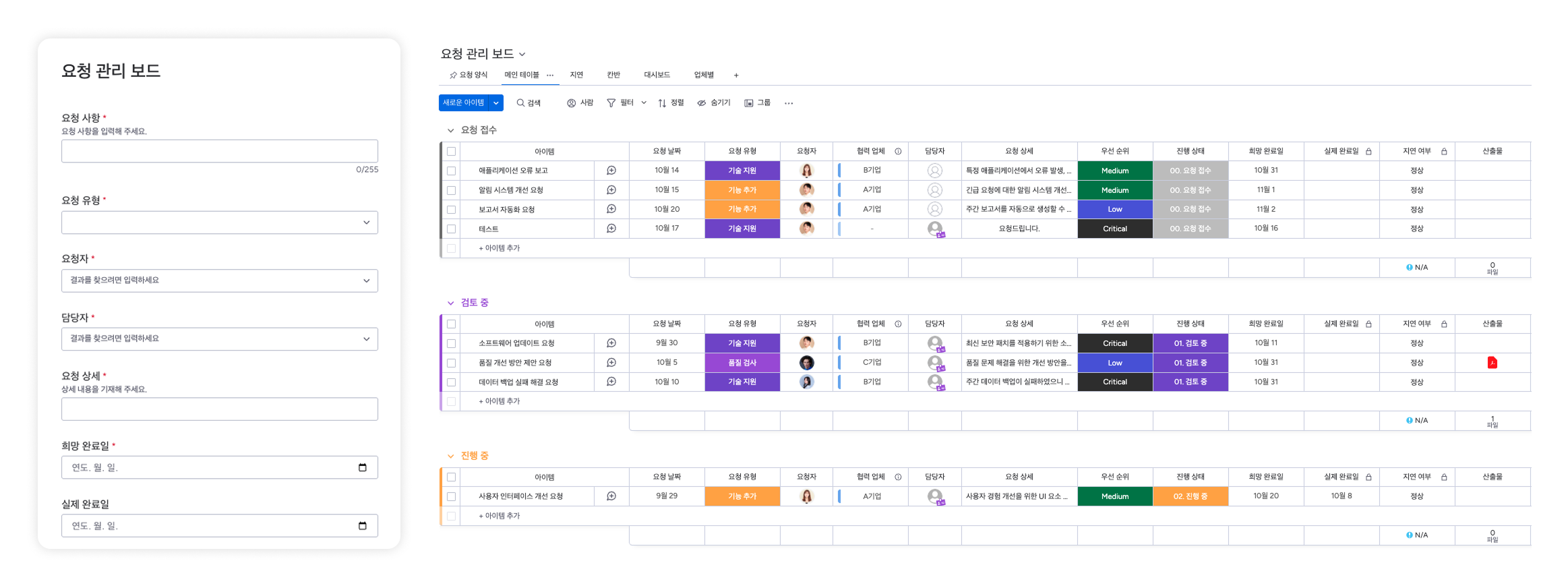Image resolution: width=1568 pixels, height=588 pixels.
Task: Select the 소프트웨어 업데이트 요청 row checkbox
Action: pyautogui.click(x=452, y=343)
